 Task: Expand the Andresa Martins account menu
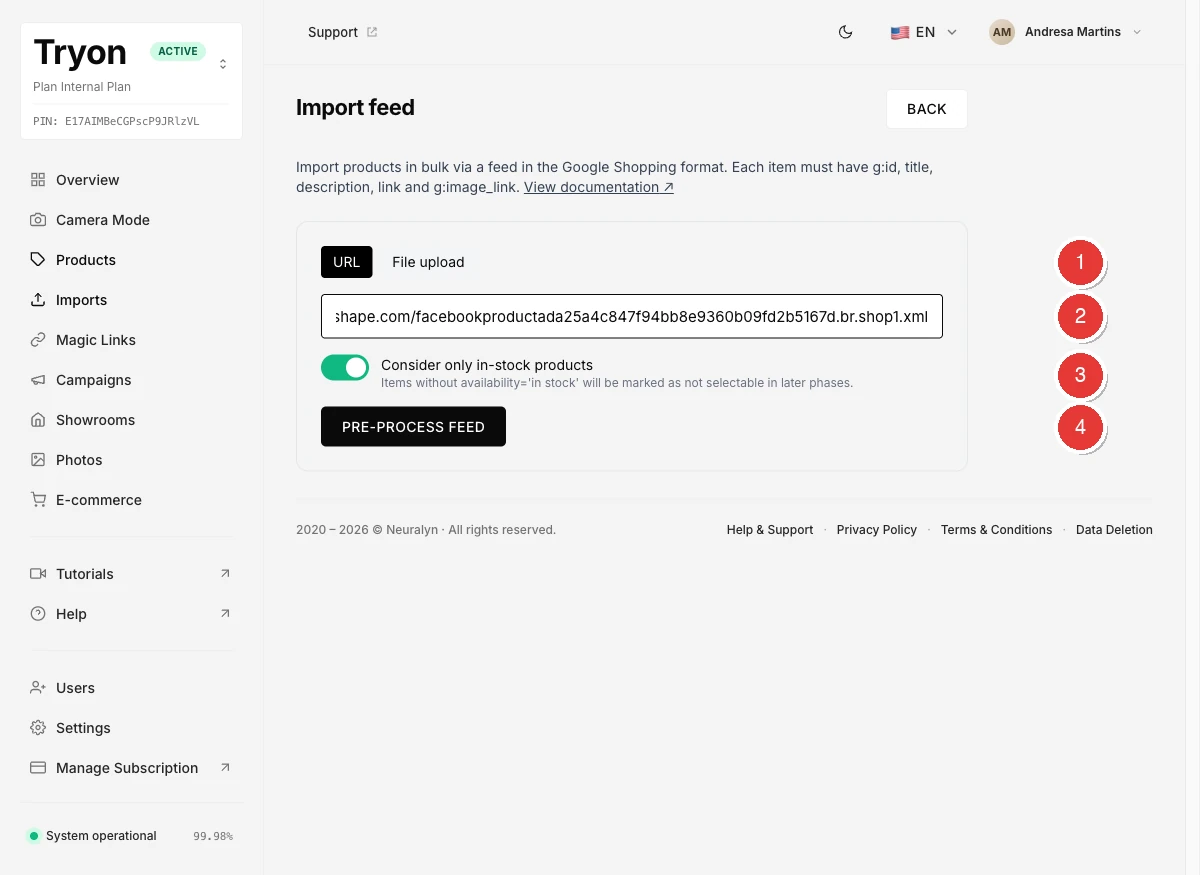(x=1065, y=32)
